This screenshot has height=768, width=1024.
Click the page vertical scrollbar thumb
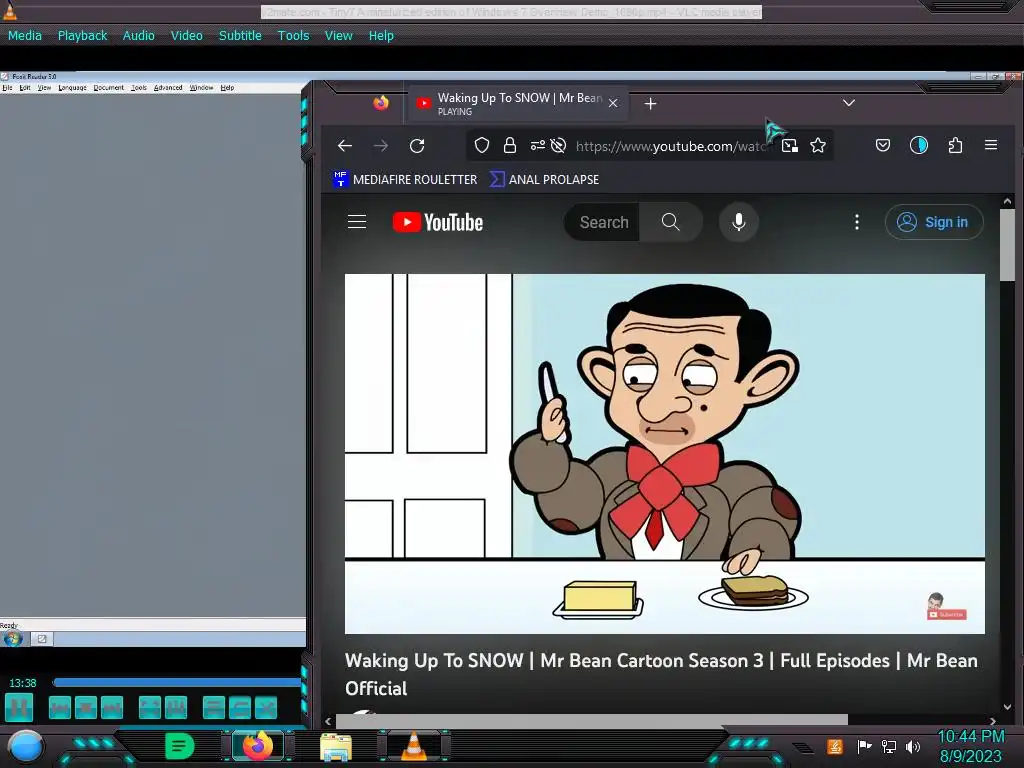tap(1008, 245)
